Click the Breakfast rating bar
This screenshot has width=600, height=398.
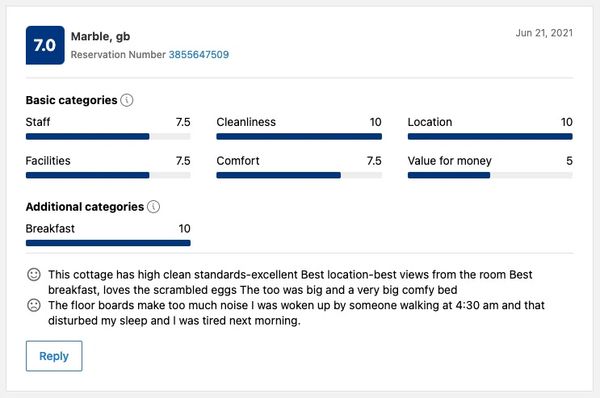[108, 243]
